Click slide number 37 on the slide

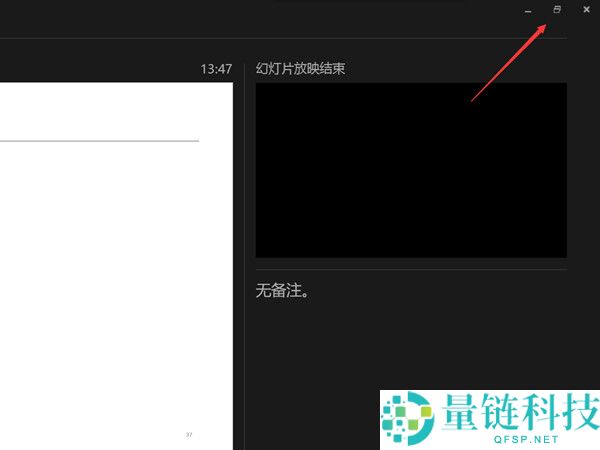click(x=188, y=434)
